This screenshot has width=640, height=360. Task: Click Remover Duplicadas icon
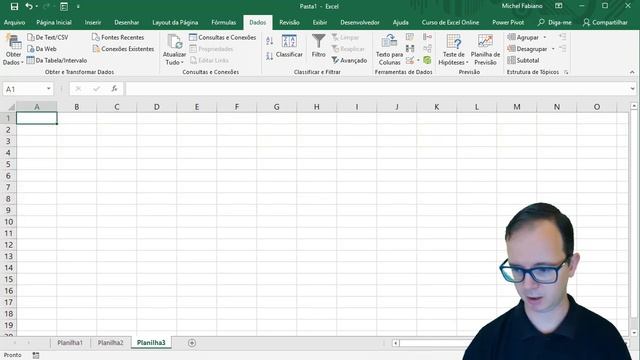[x=410, y=49]
